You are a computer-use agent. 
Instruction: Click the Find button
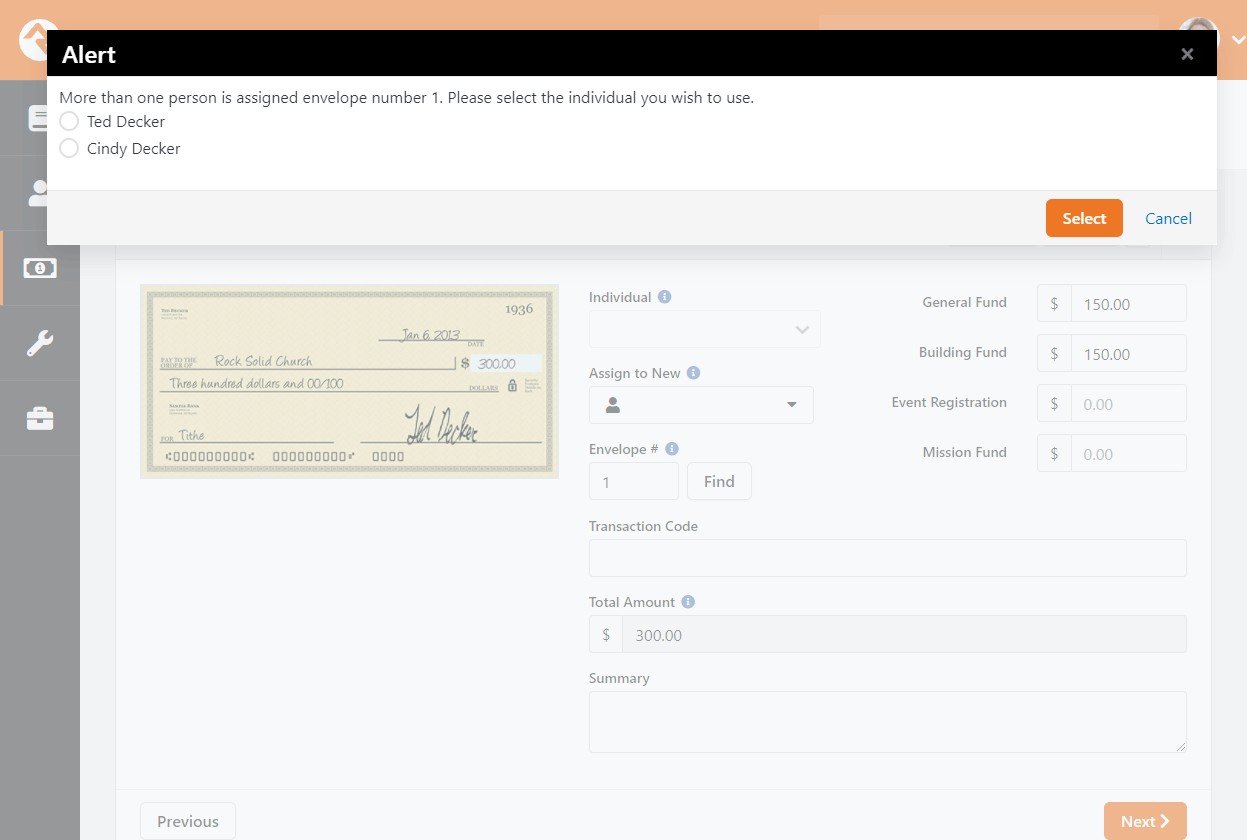tap(719, 481)
